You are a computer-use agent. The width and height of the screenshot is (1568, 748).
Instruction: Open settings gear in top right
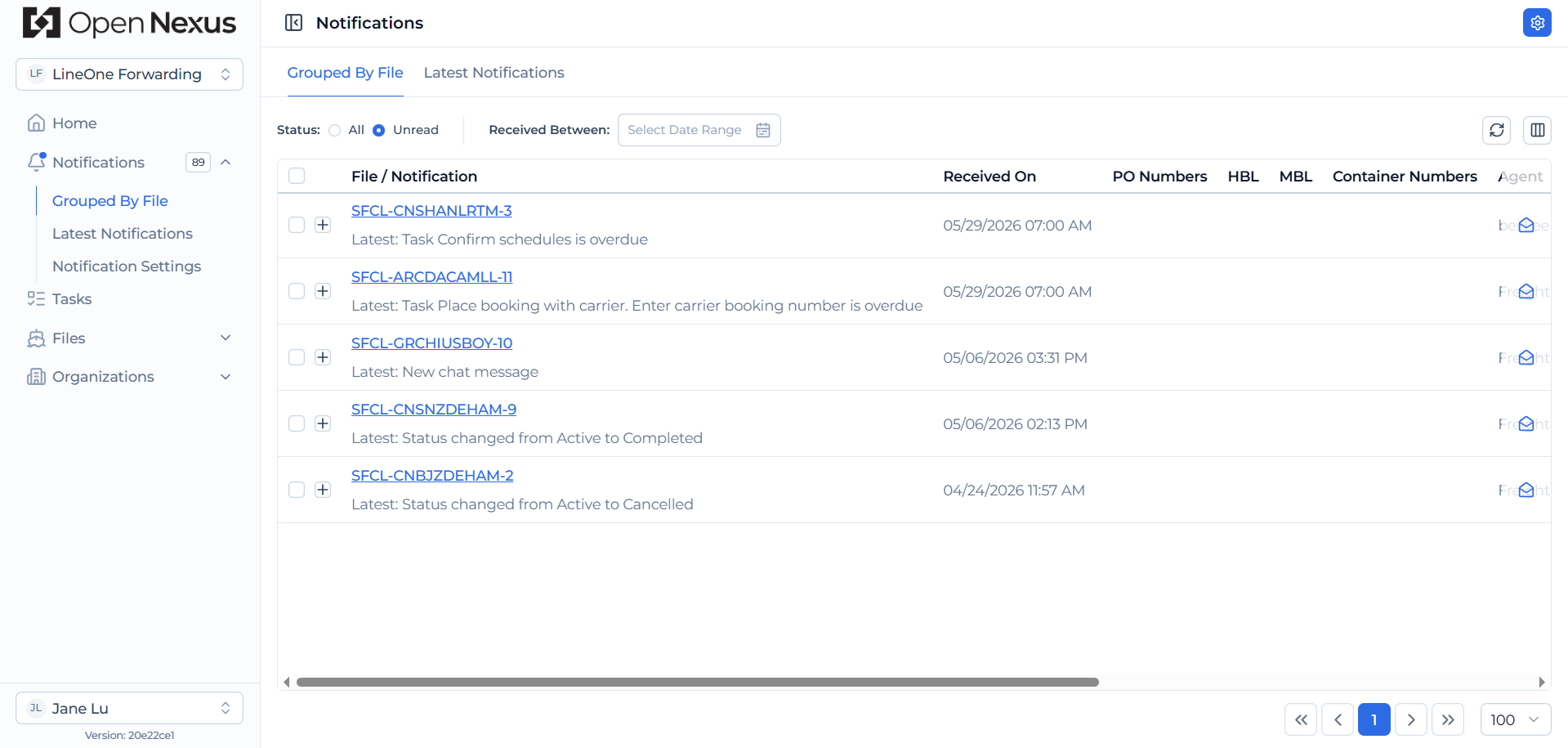click(x=1537, y=23)
